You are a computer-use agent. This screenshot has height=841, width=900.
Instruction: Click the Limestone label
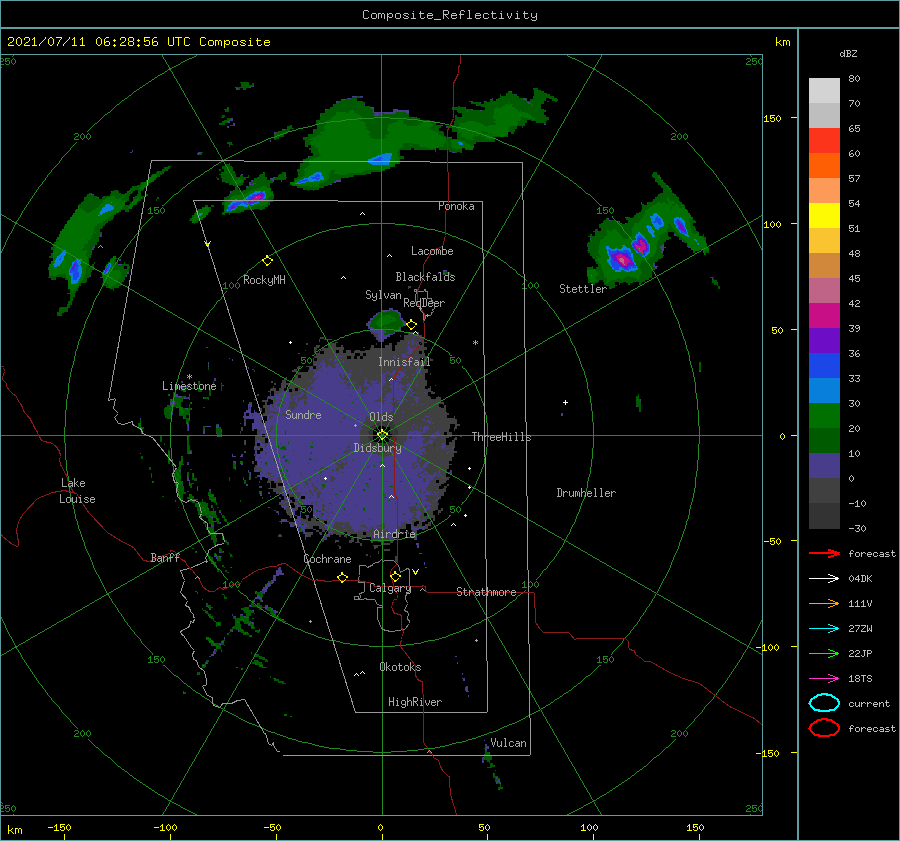click(189, 386)
